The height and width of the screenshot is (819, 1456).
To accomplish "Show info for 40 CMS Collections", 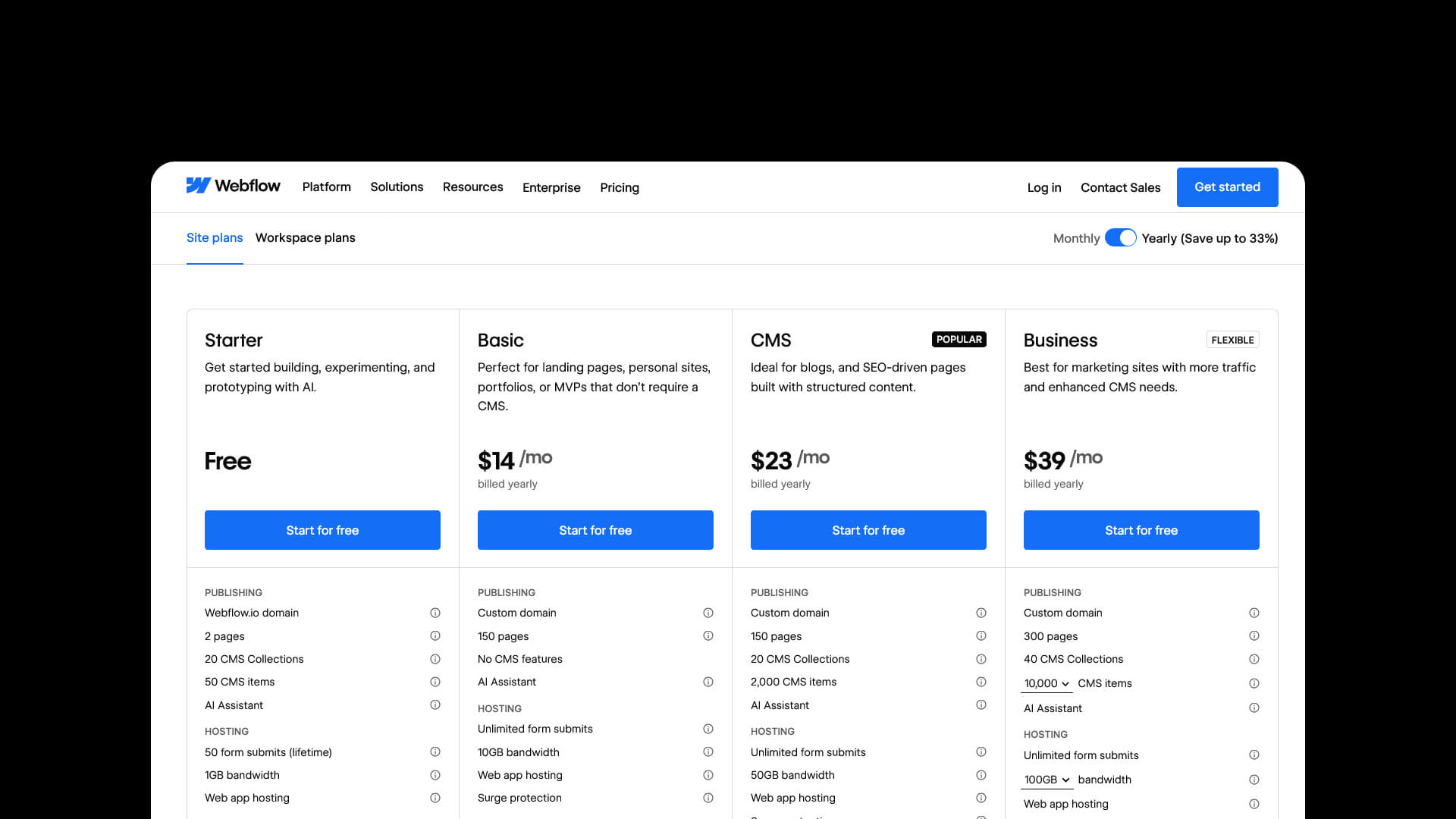I will click(x=1254, y=659).
